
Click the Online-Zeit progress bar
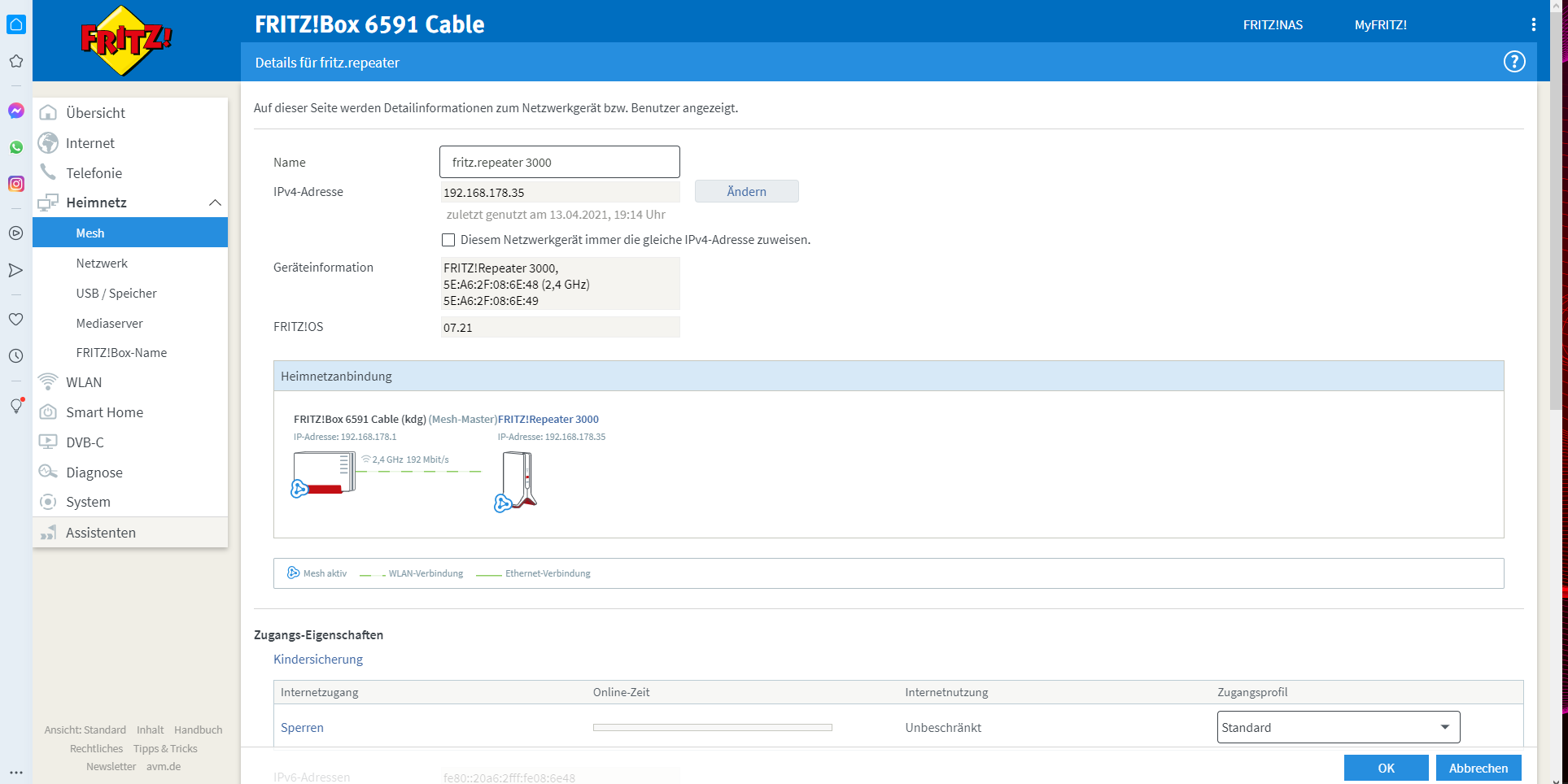click(x=713, y=727)
